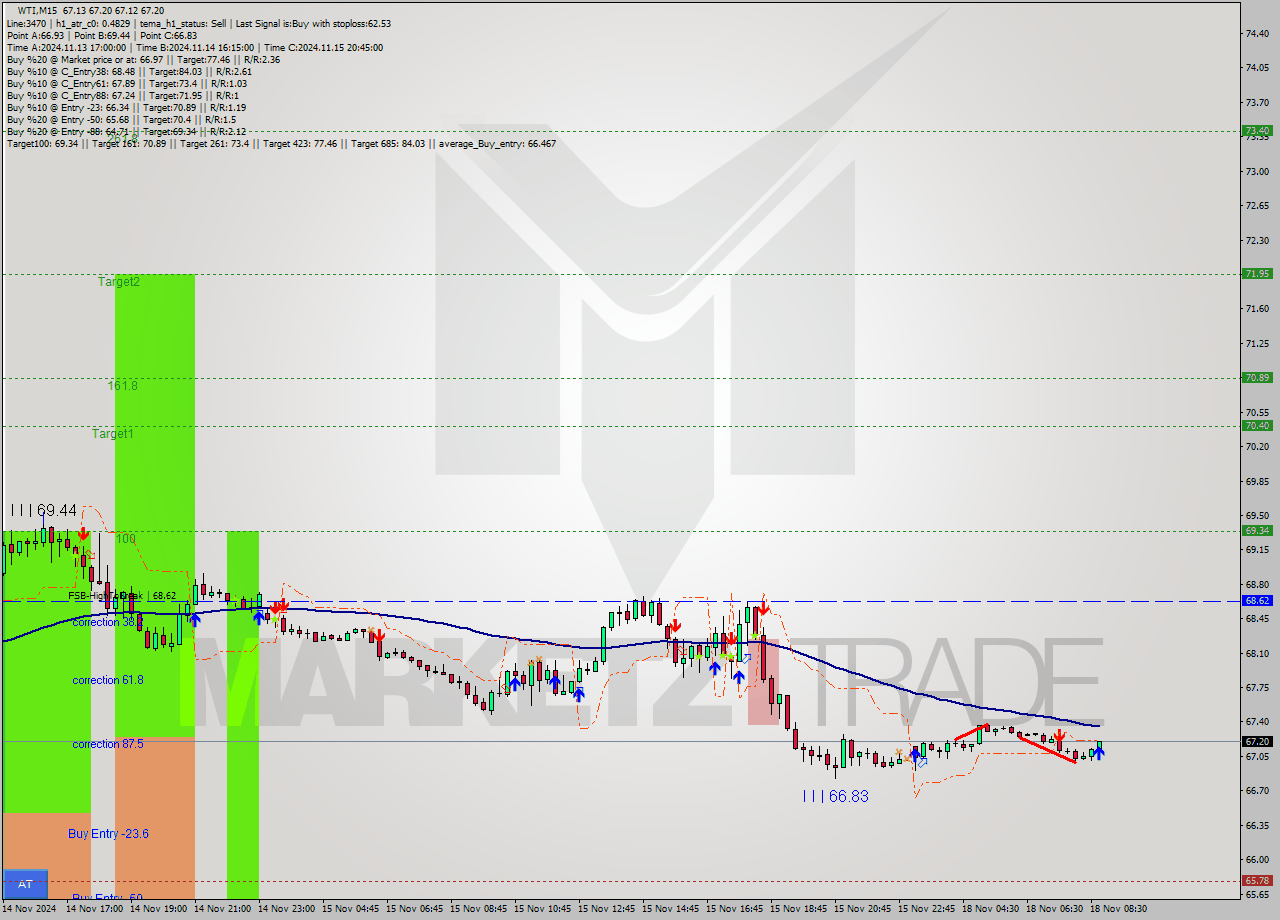Viewport: 1280px width, 920px height.
Task: Select the red 65.78 price tag
Action: coord(1256,881)
